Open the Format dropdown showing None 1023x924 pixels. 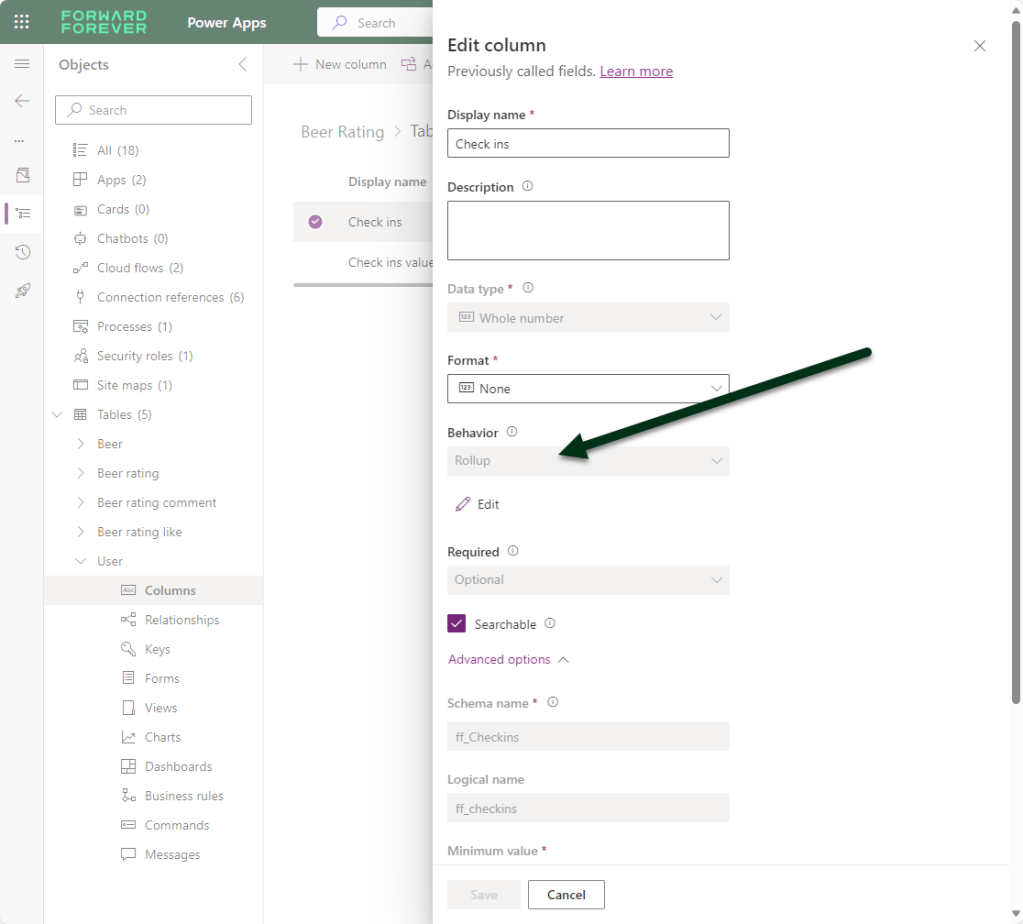pyautogui.click(x=588, y=389)
